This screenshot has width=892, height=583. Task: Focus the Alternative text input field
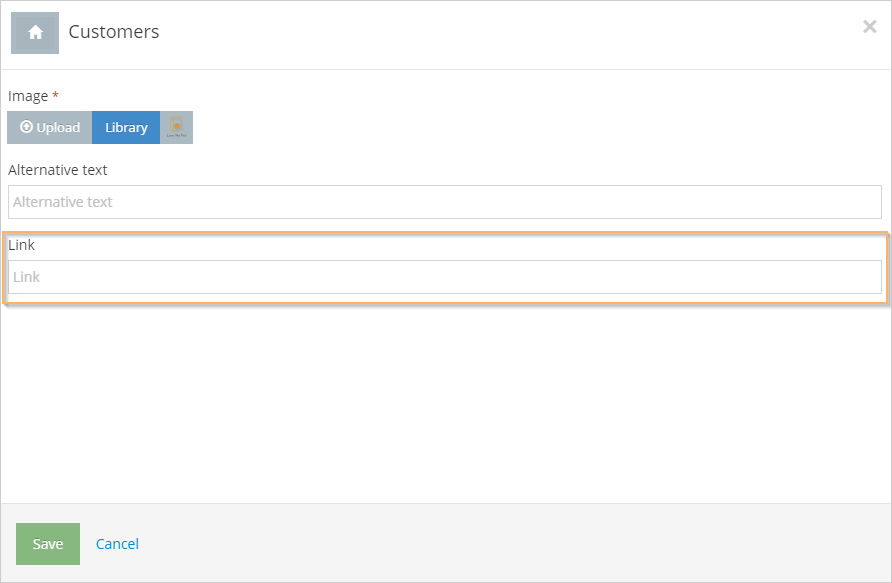coord(445,202)
